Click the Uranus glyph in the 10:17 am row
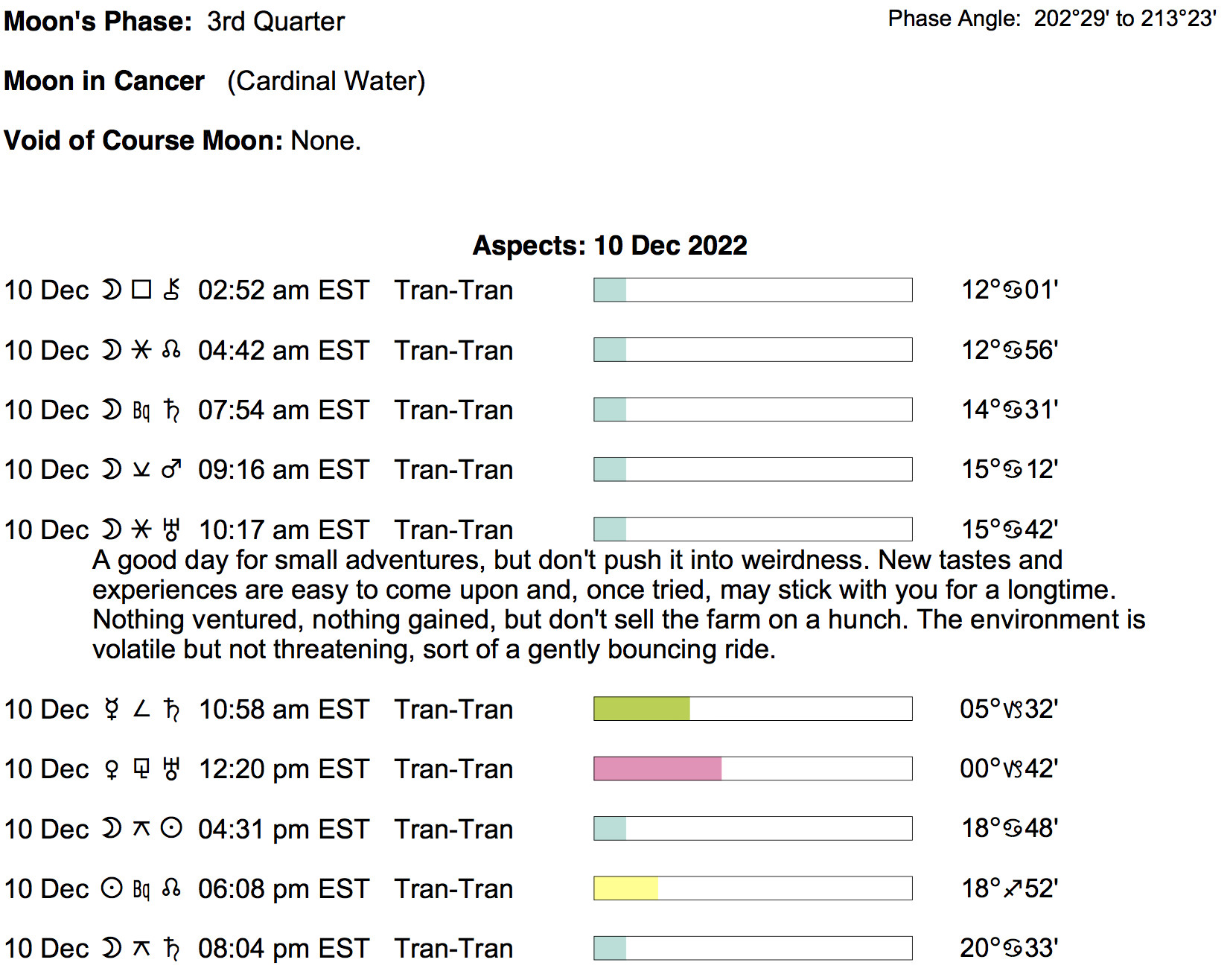 click(171, 529)
